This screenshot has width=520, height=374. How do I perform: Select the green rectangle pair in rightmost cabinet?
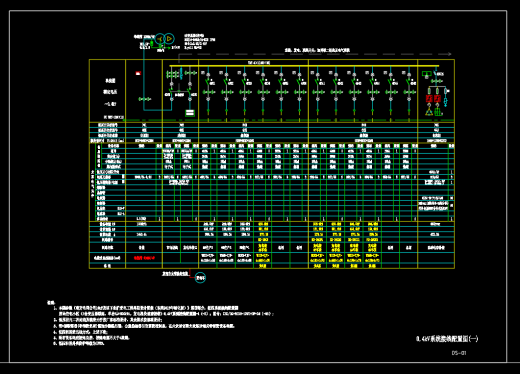click(x=427, y=74)
